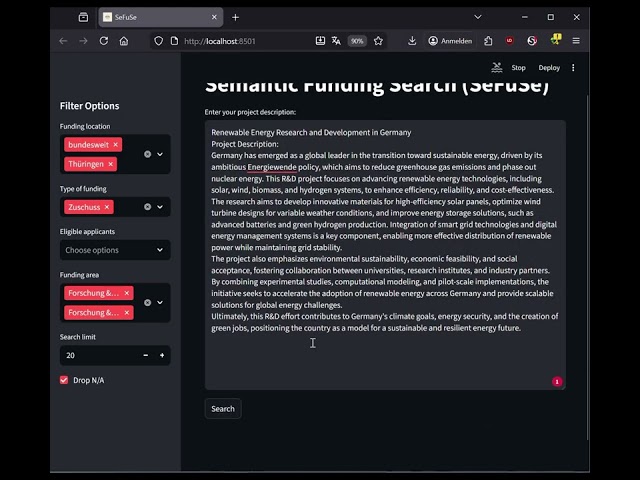Expand the Funding location dropdown

160,154
